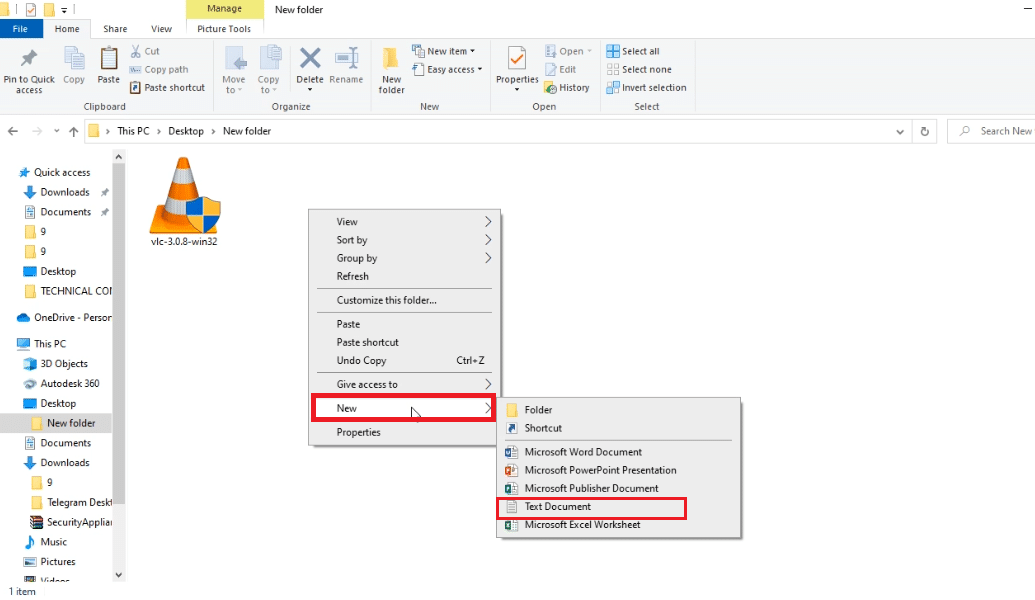Select Quick access in navigation pane
This screenshot has width=1035, height=600.
pos(61,172)
